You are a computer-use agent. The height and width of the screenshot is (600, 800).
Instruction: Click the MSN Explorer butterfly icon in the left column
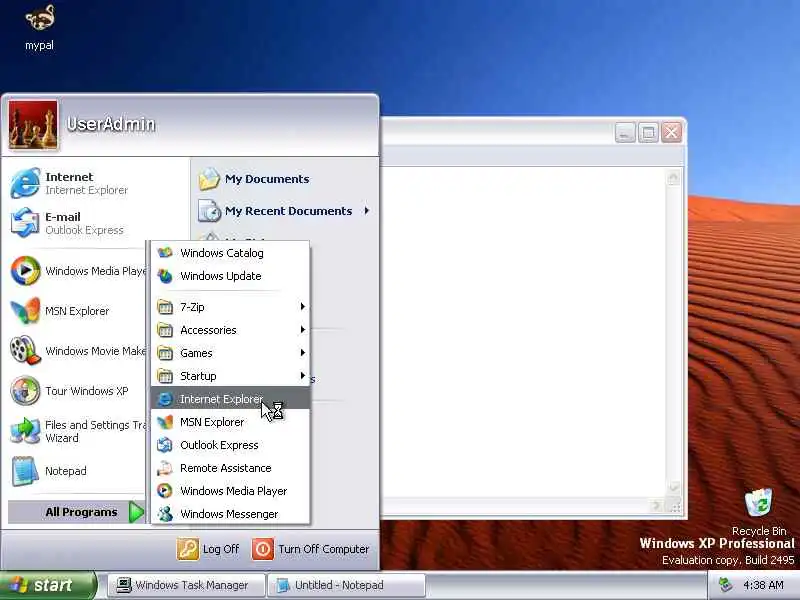pos(25,311)
